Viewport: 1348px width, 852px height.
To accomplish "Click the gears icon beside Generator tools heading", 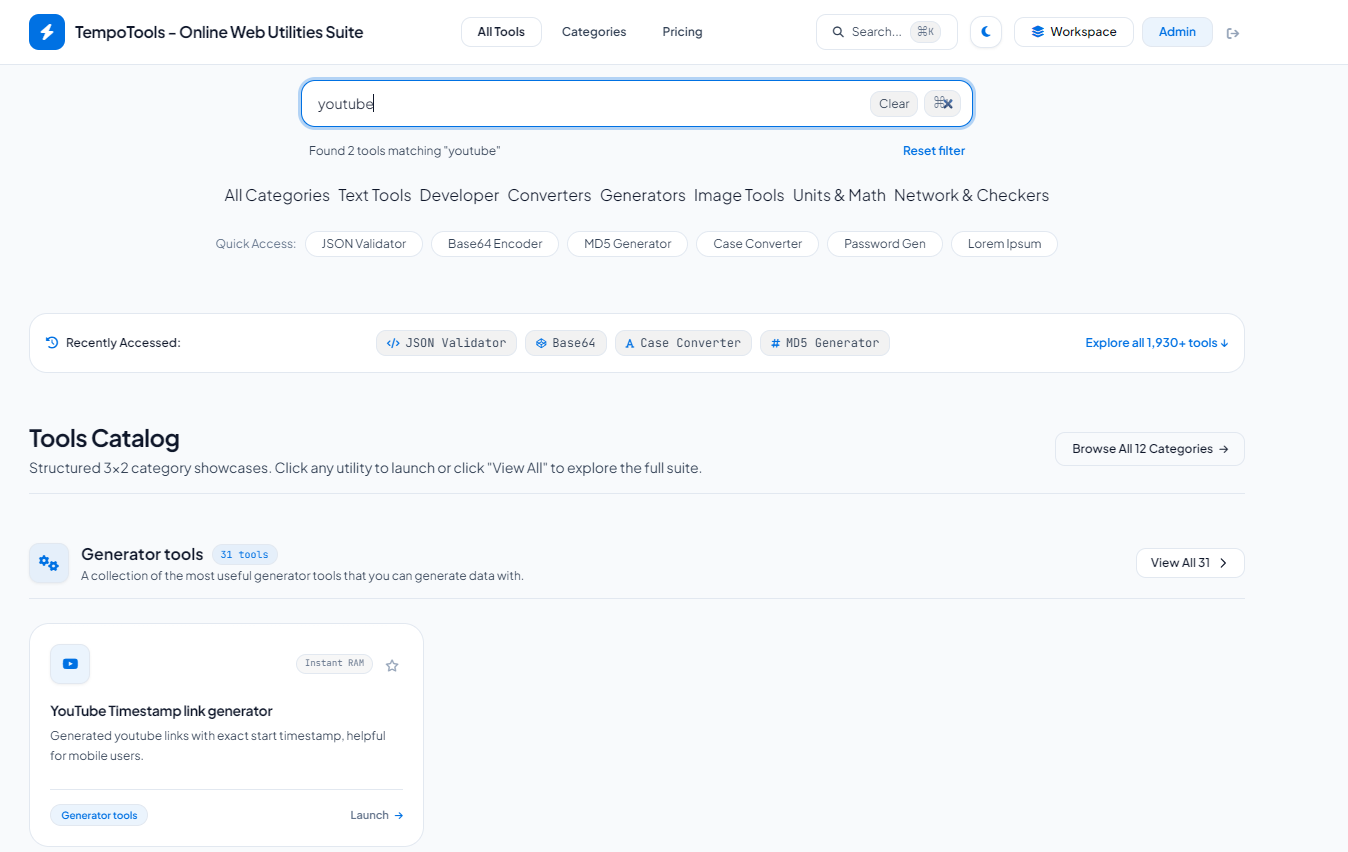I will 49,563.
